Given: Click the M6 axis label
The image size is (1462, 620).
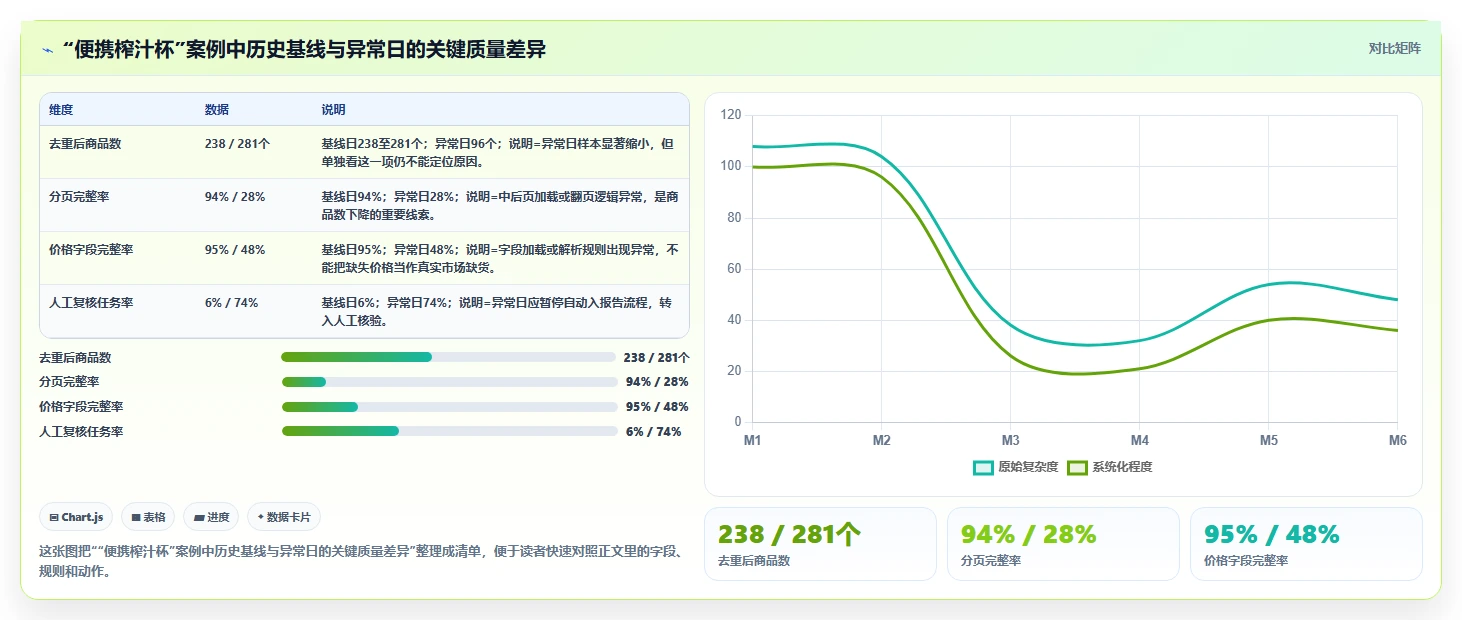Looking at the screenshot, I should [1397, 440].
